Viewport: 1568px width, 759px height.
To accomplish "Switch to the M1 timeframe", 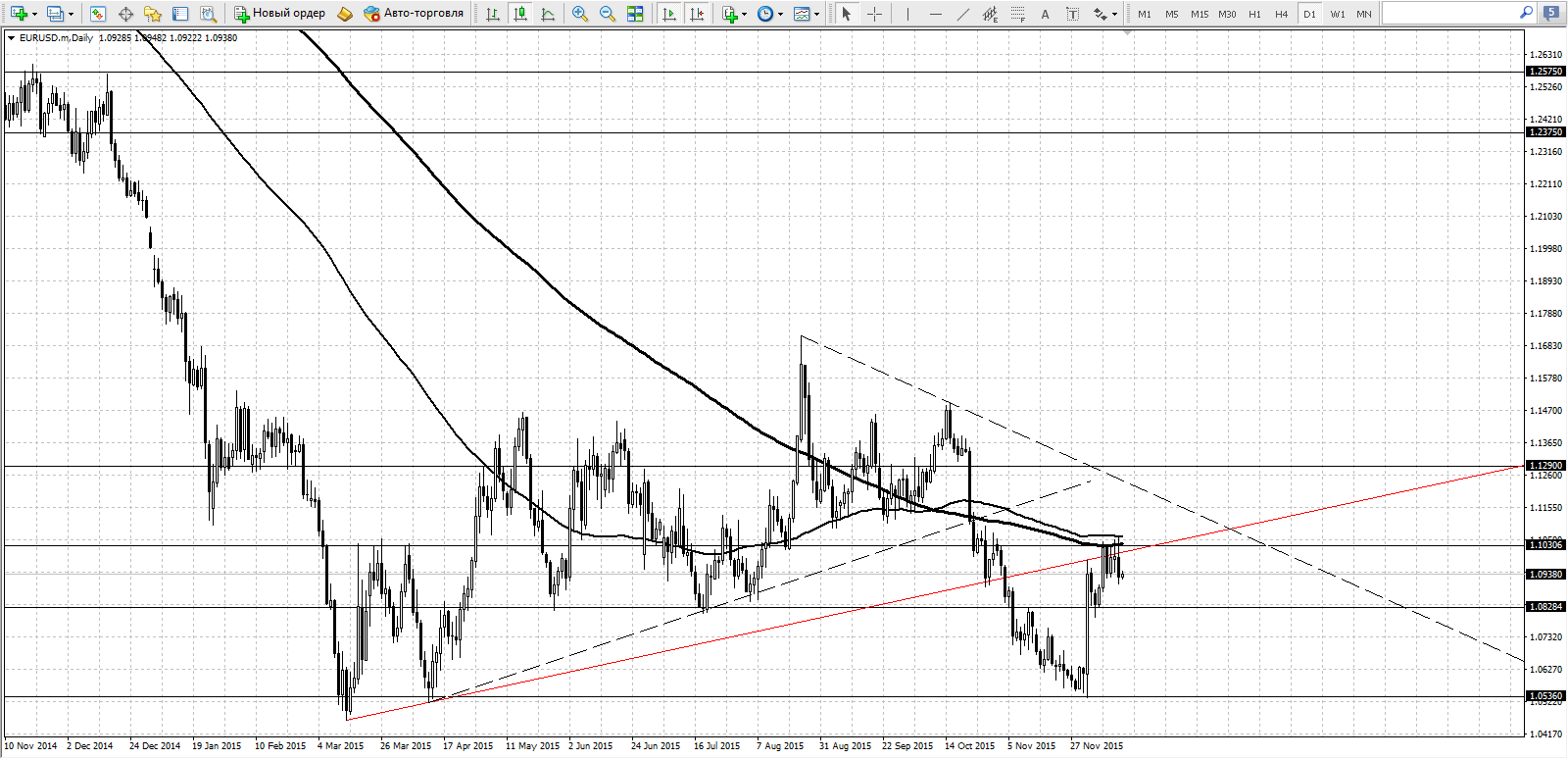I will coord(1145,14).
